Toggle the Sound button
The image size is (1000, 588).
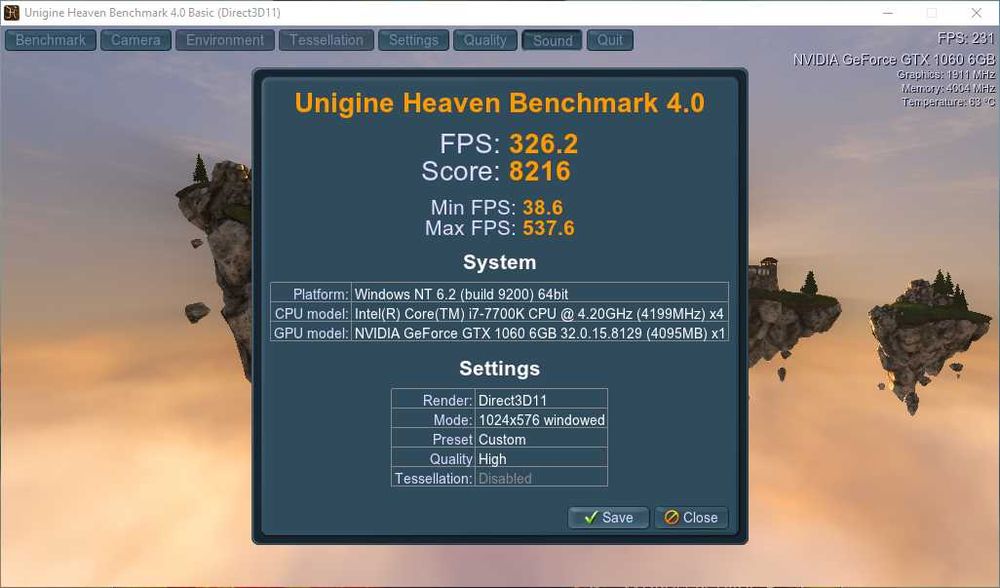(552, 40)
